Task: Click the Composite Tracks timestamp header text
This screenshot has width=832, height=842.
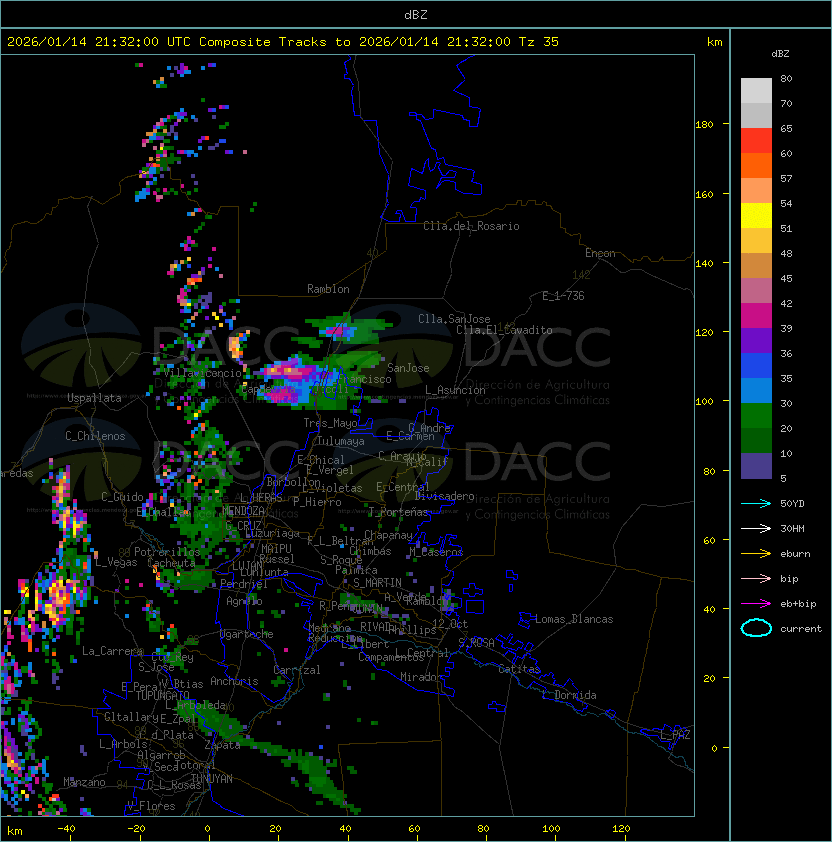Action: (283, 42)
